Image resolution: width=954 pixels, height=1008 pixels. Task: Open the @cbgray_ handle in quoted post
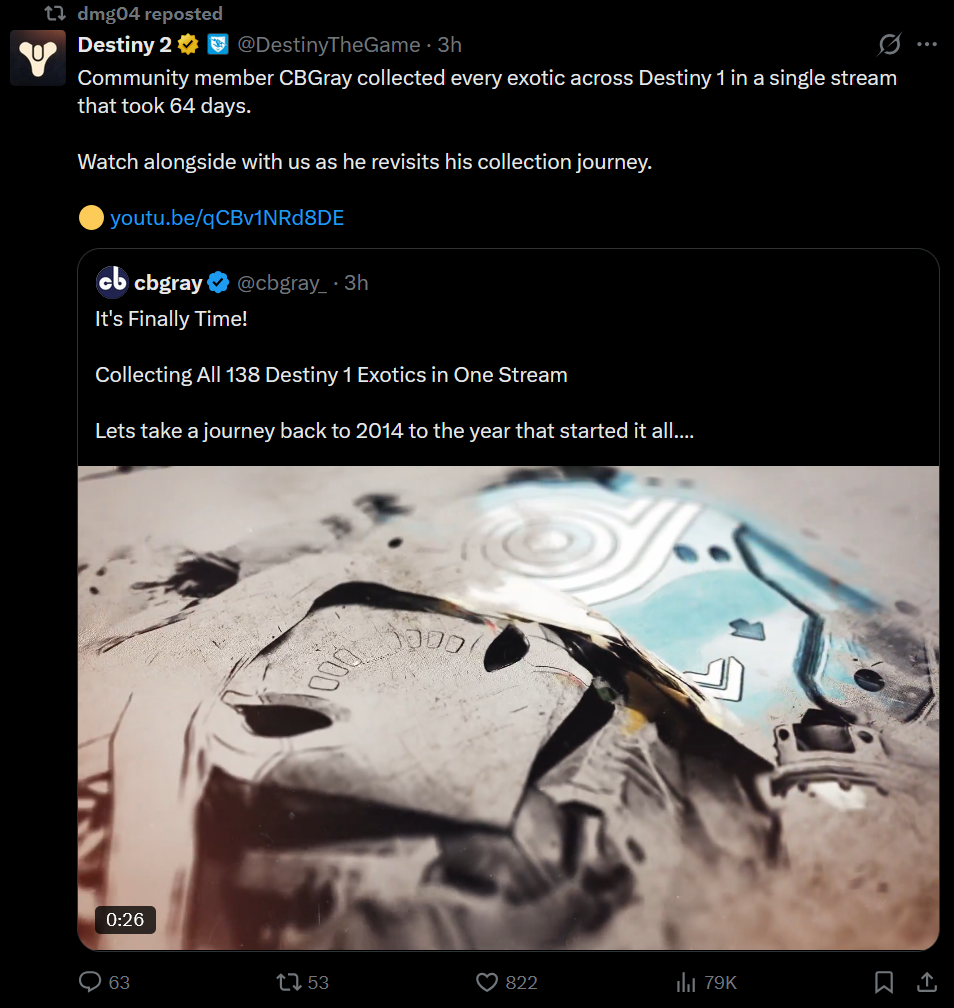(282, 283)
